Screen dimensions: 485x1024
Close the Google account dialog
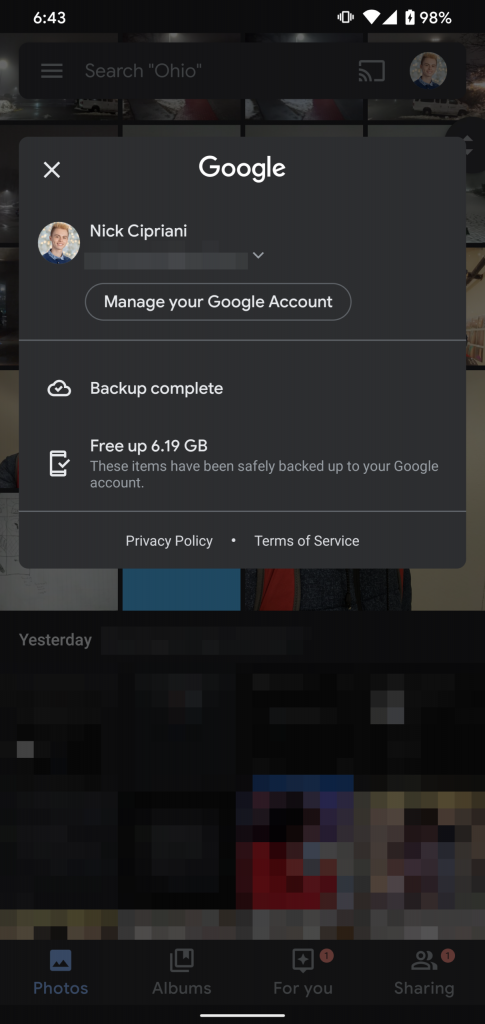(52, 170)
